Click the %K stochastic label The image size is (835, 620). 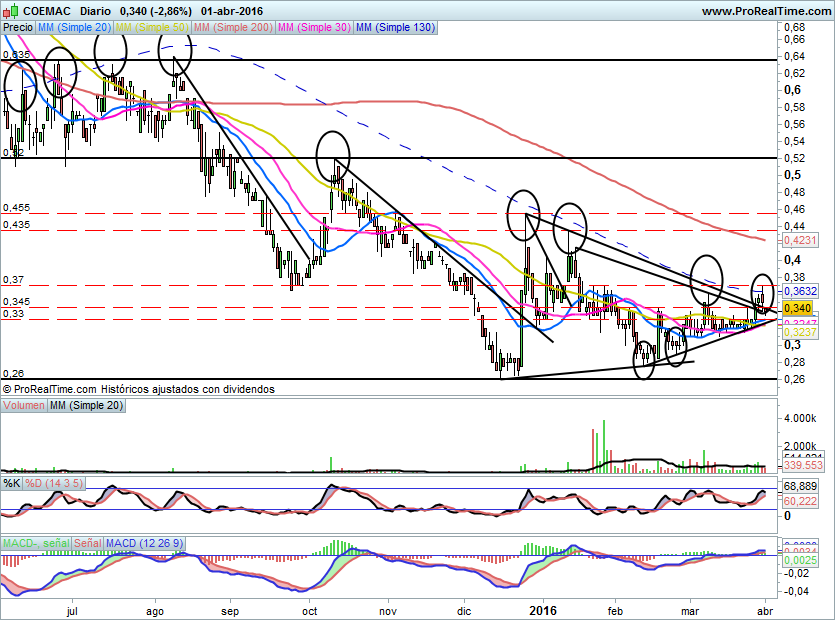[x=12, y=483]
